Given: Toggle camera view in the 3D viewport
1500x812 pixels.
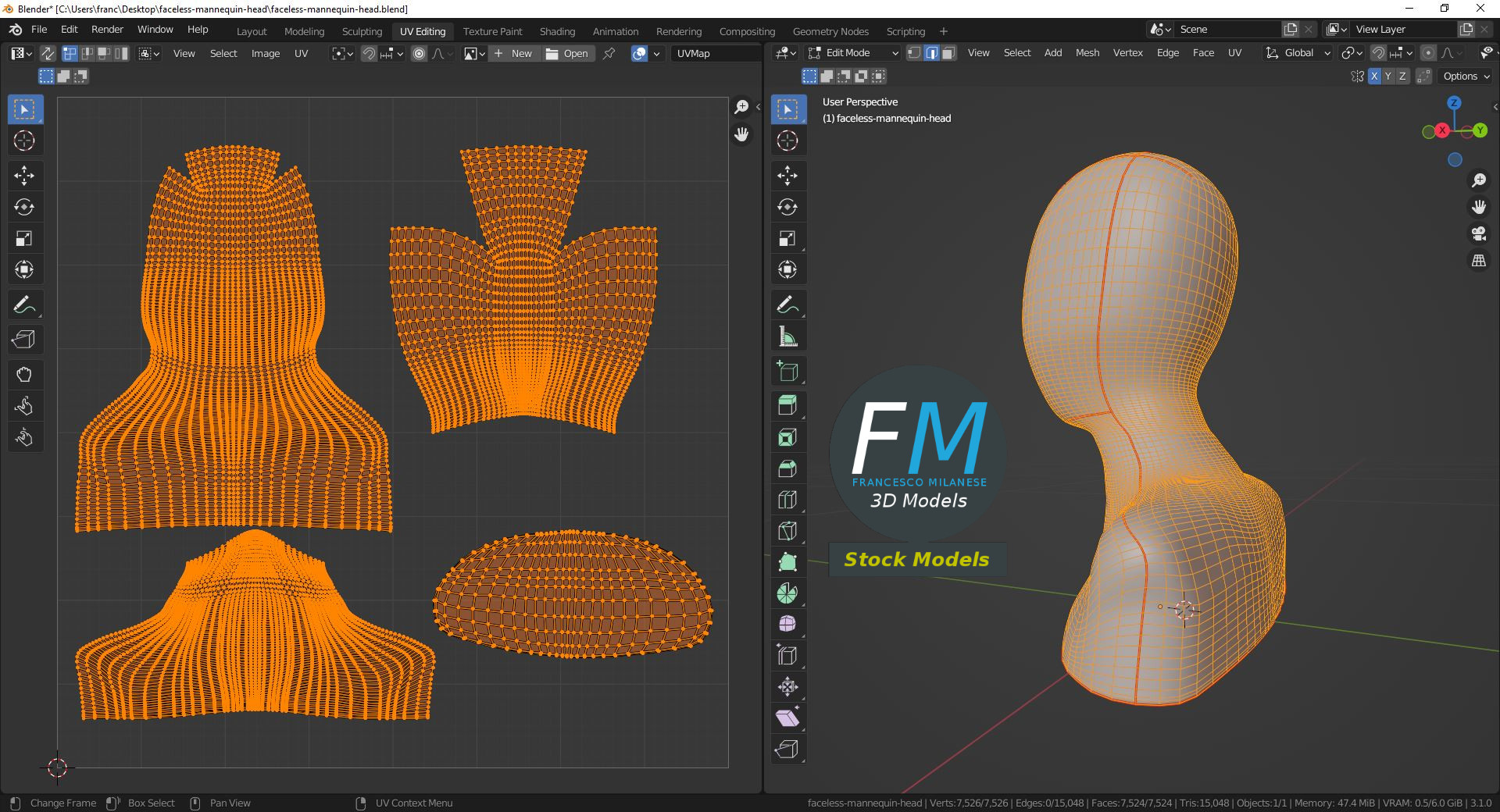Looking at the screenshot, I should 1479,233.
